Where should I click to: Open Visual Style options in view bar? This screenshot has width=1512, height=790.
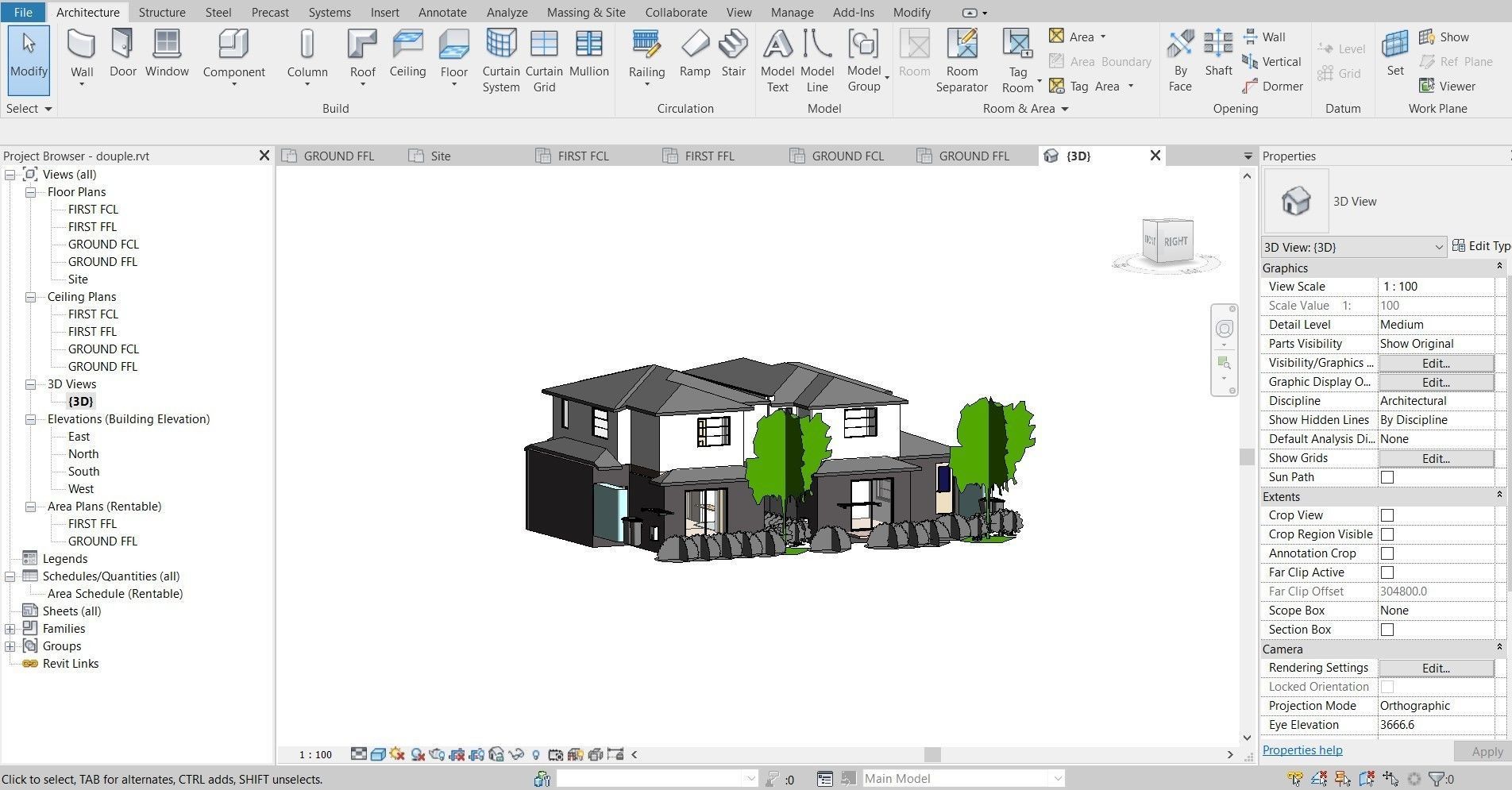[x=378, y=754]
